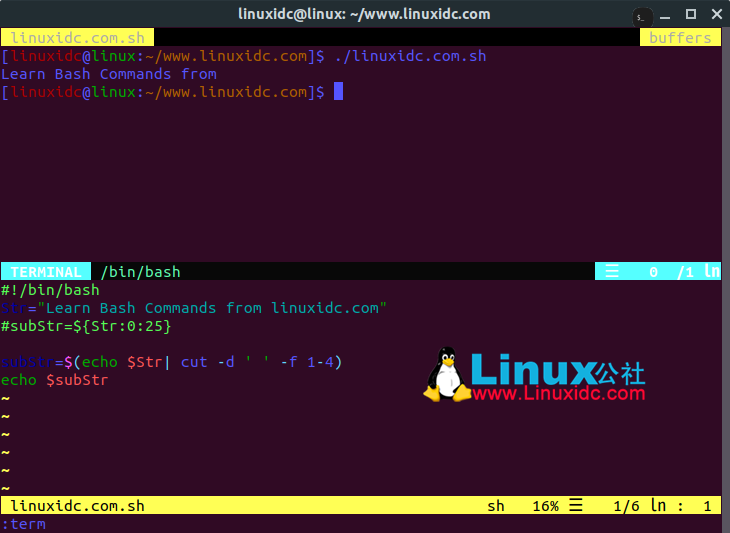Viewport: 730px width, 533px height.
Task: Click the 1/6 line count indicator
Action: [626, 506]
